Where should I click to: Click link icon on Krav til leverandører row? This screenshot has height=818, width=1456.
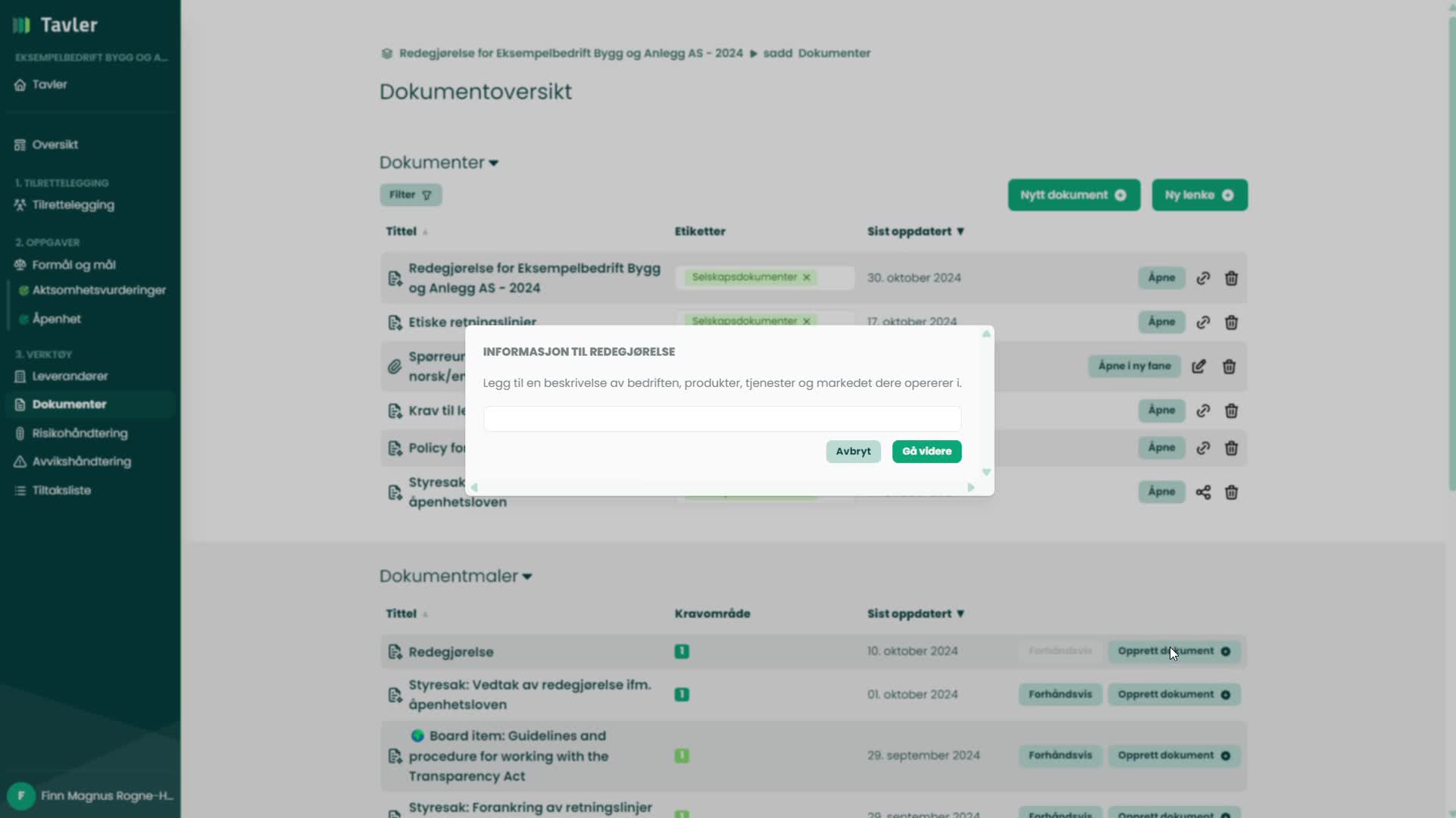(1203, 411)
